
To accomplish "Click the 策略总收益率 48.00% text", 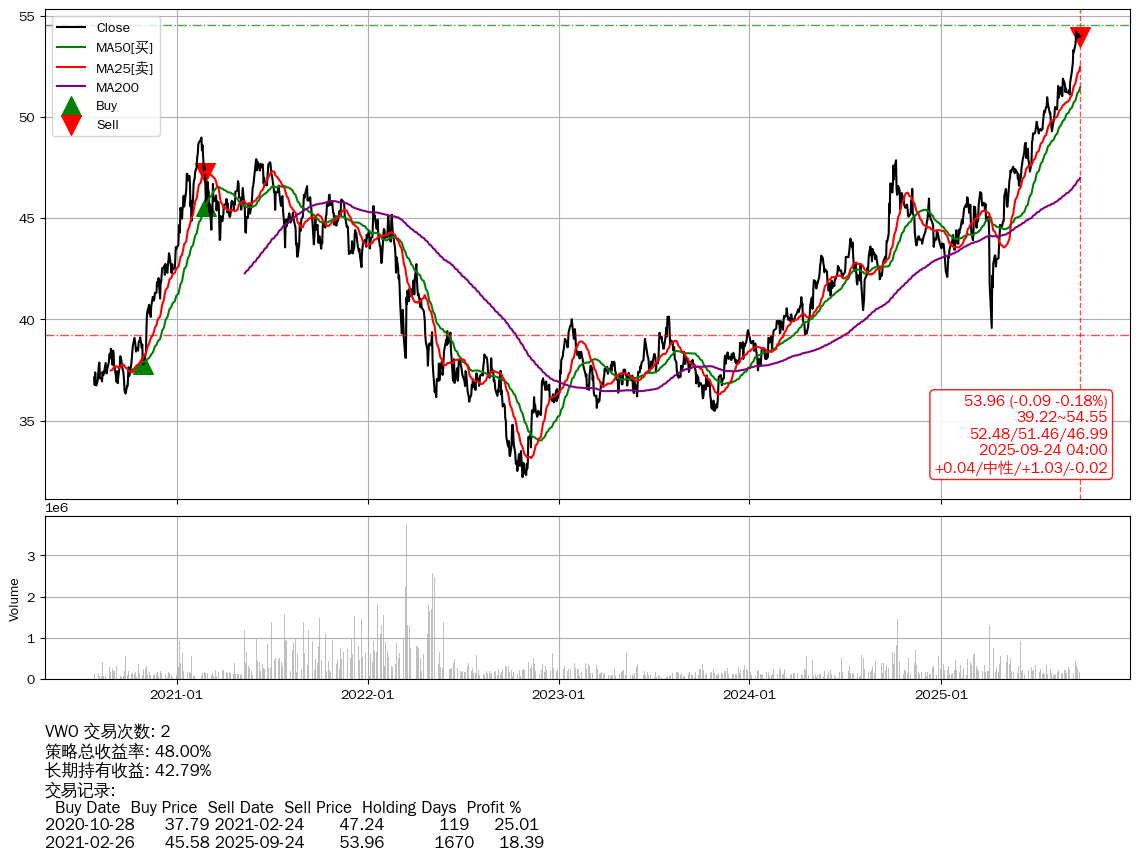I will [x=128, y=751].
